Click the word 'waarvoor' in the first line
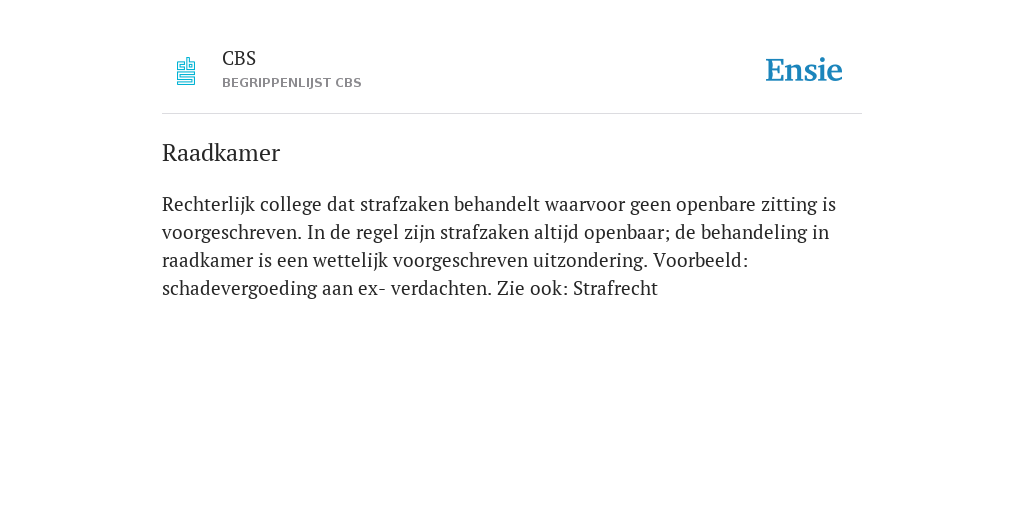Screen dimensions: 1024x512 [x=584, y=205]
